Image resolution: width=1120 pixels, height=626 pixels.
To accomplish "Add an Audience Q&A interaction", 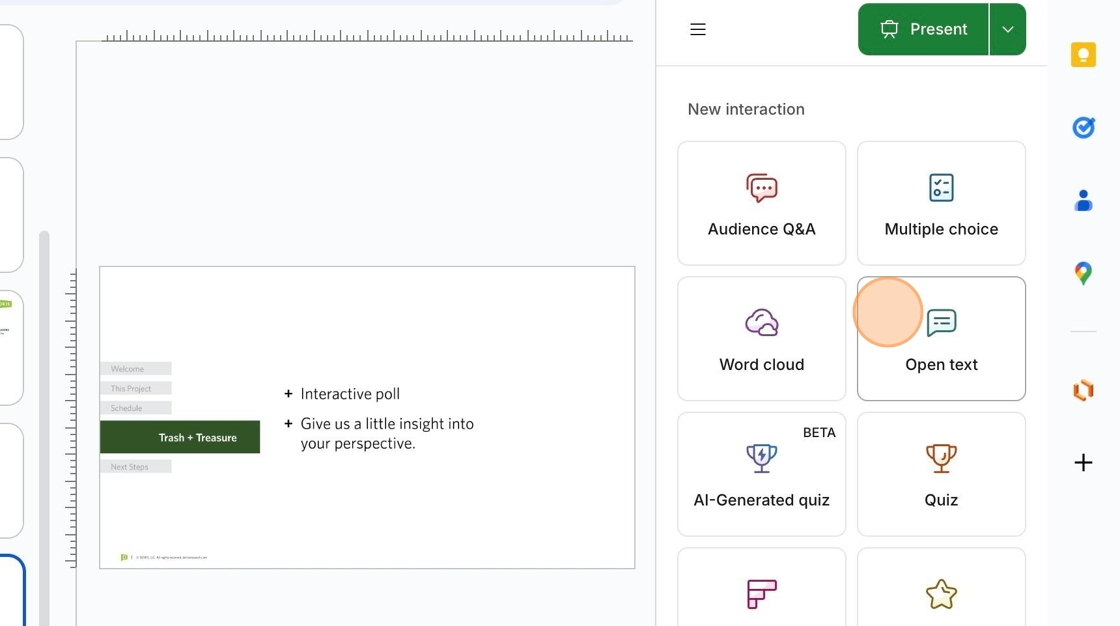I will 761,203.
